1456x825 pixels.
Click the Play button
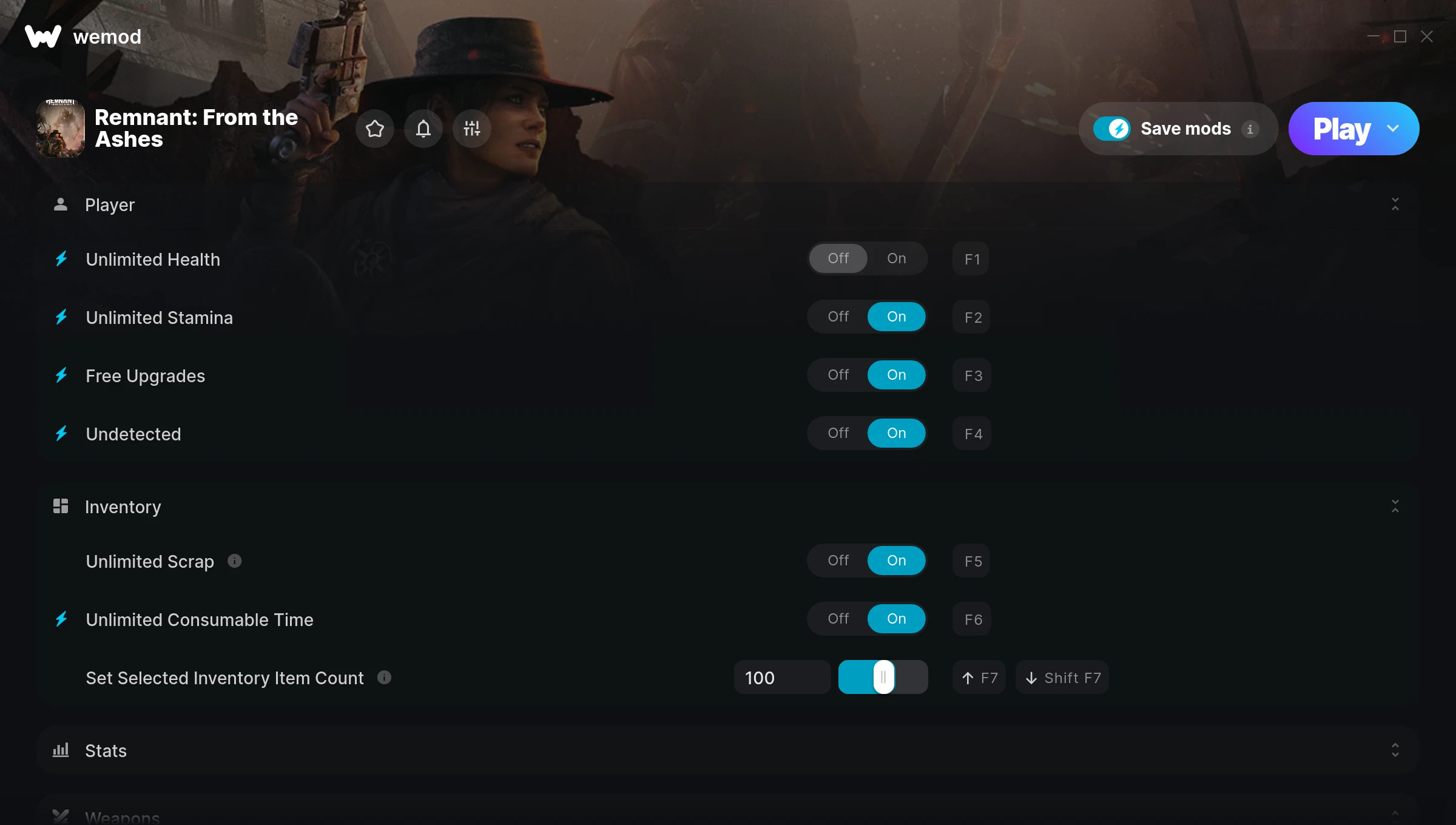pos(1342,129)
